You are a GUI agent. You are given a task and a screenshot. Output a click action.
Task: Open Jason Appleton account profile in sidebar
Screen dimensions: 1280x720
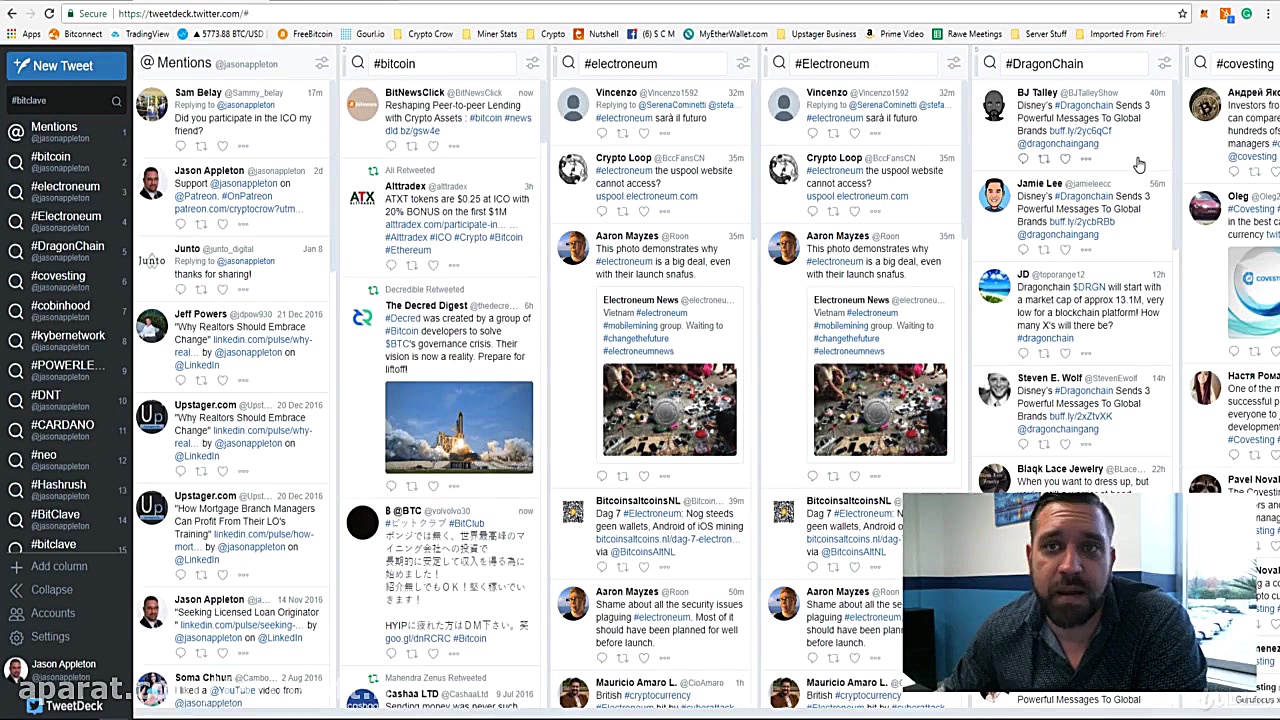[52, 669]
